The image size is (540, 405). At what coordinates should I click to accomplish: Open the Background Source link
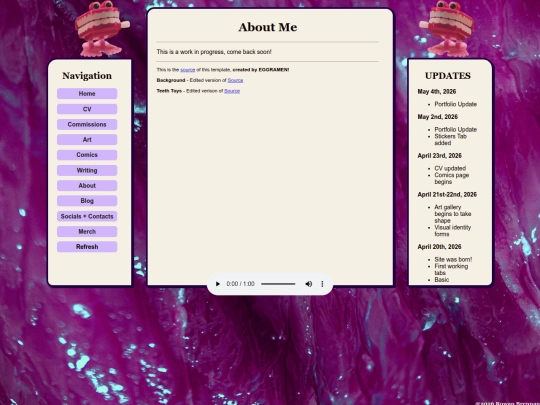pyautogui.click(x=235, y=80)
